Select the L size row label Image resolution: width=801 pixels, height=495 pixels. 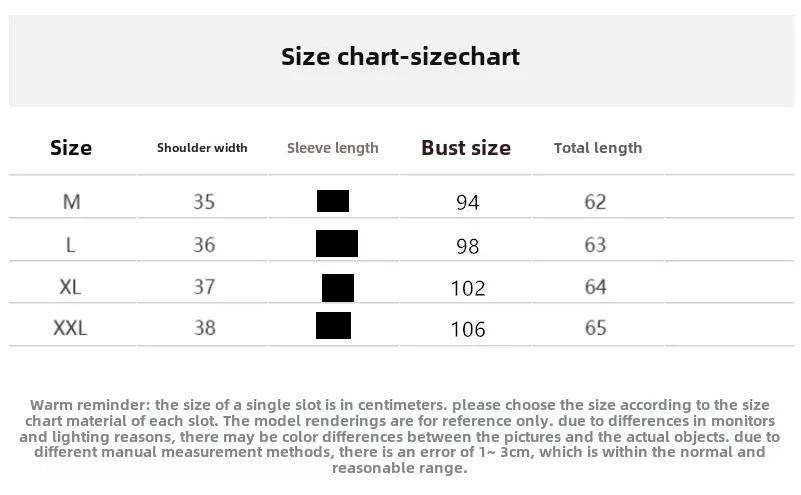70,245
